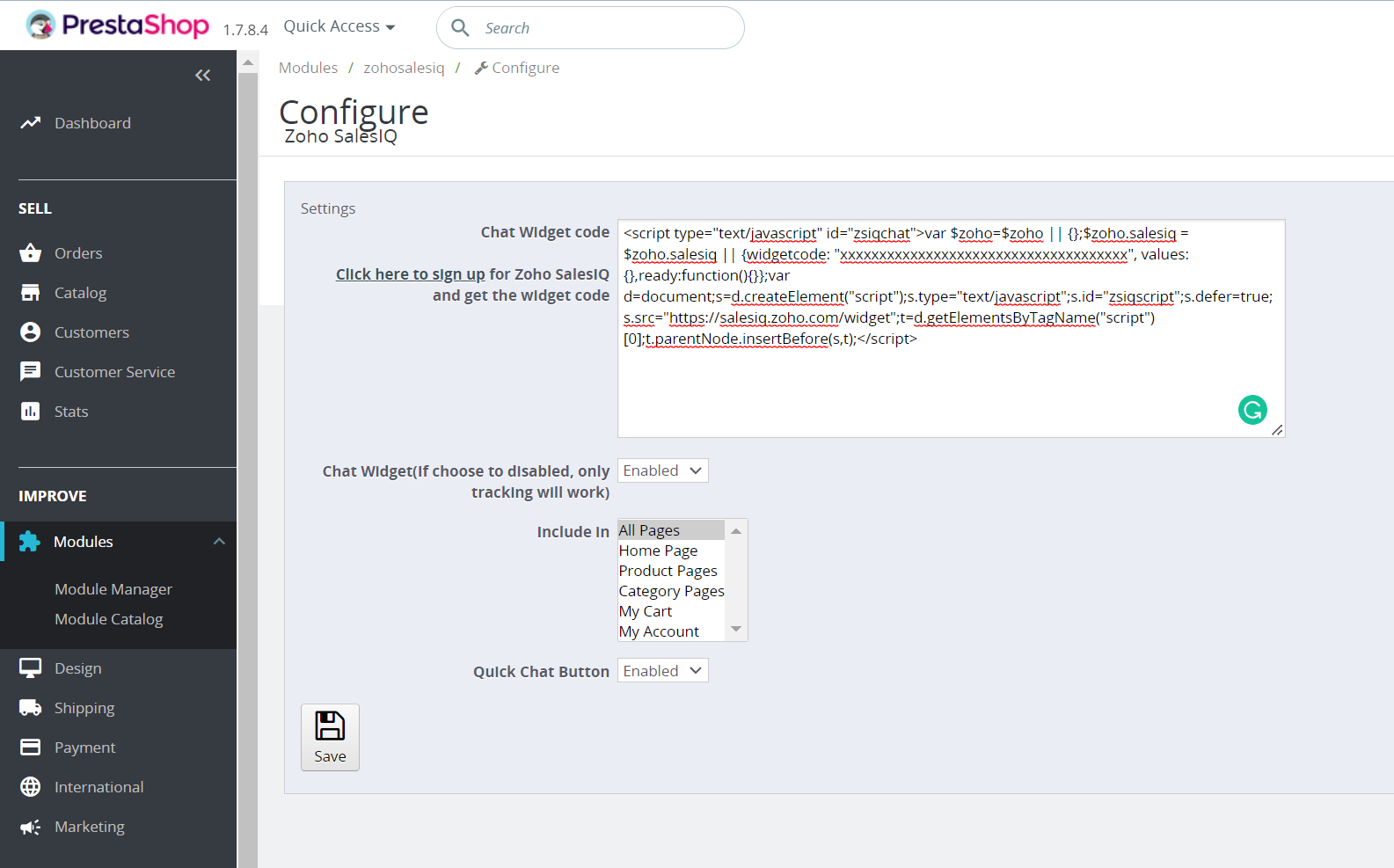The height and width of the screenshot is (868, 1394).
Task: Collapse the sidebar with the double-chevron icon
Action: click(203, 76)
